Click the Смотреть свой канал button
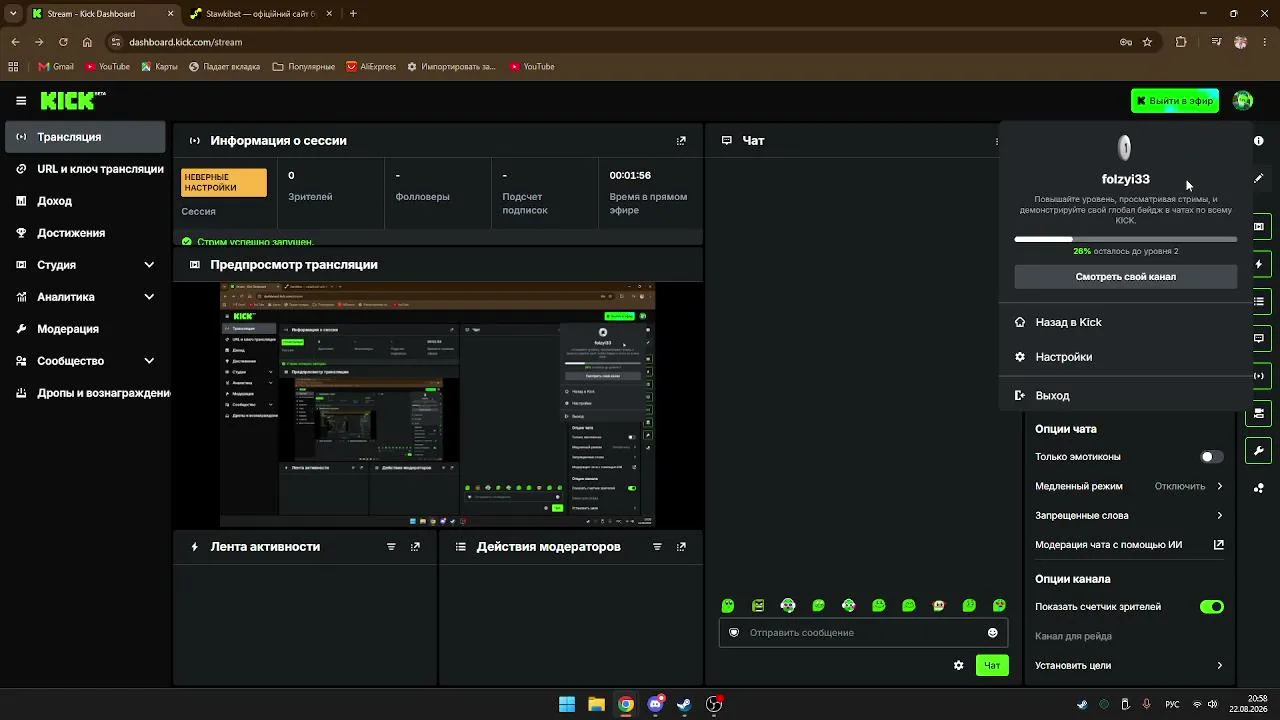This screenshot has height=720, width=1280. point(1126,277)
